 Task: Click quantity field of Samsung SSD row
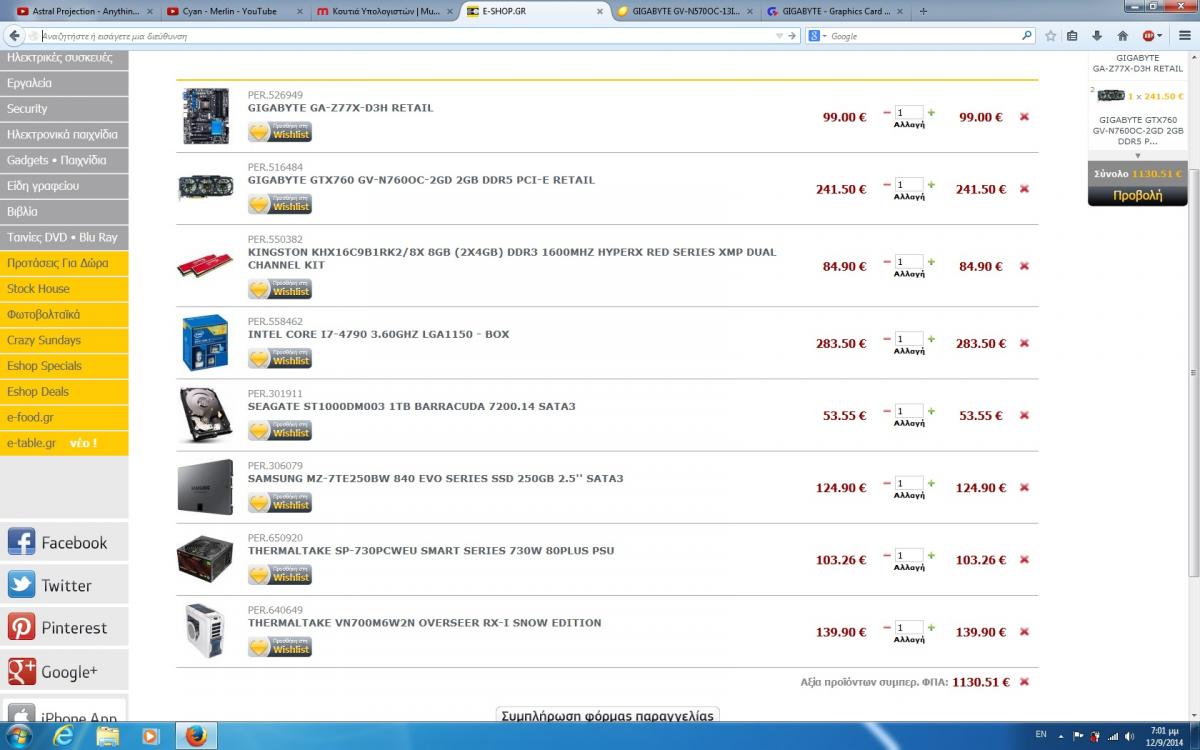(909, 484)
